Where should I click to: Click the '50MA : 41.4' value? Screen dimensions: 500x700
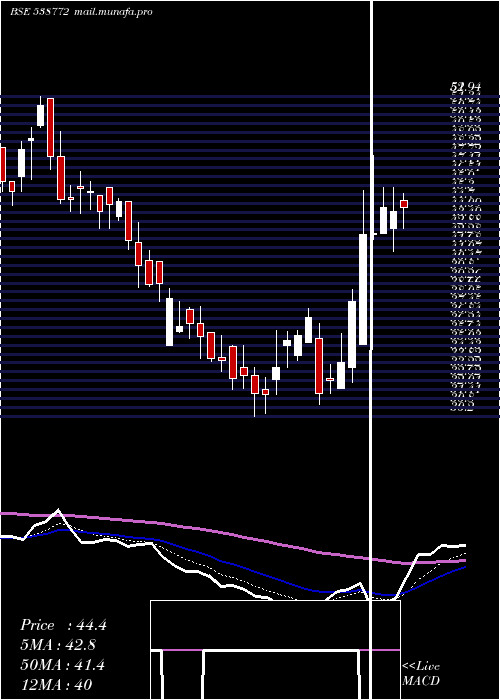[62, 665]
